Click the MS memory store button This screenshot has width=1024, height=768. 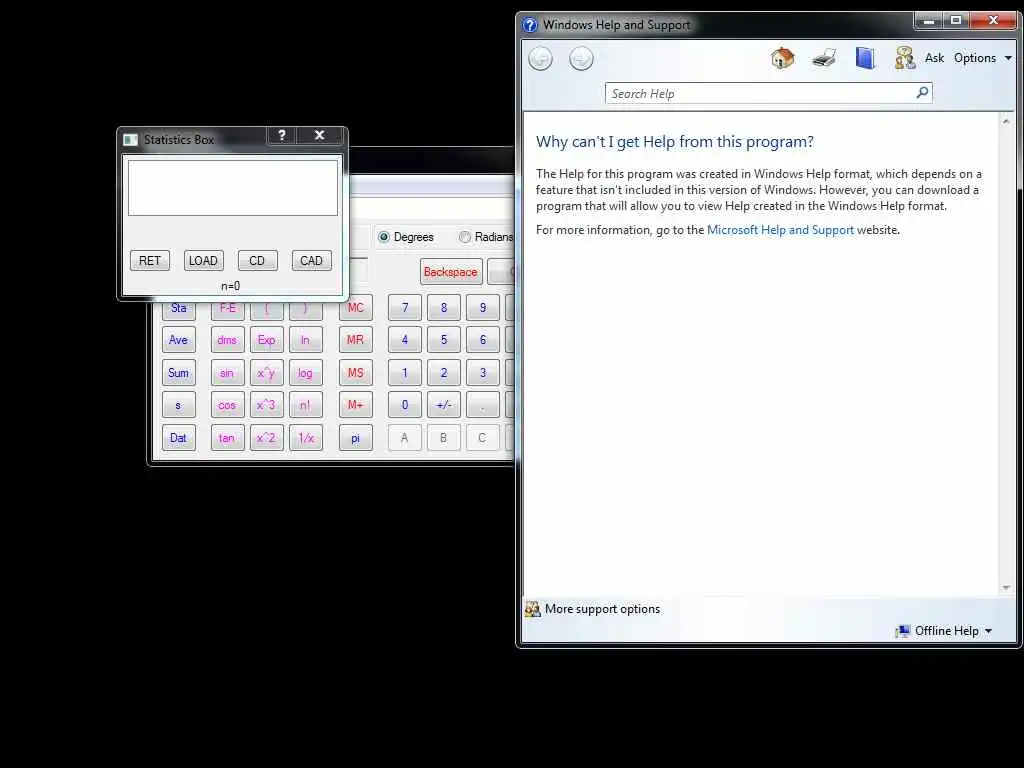355,373
